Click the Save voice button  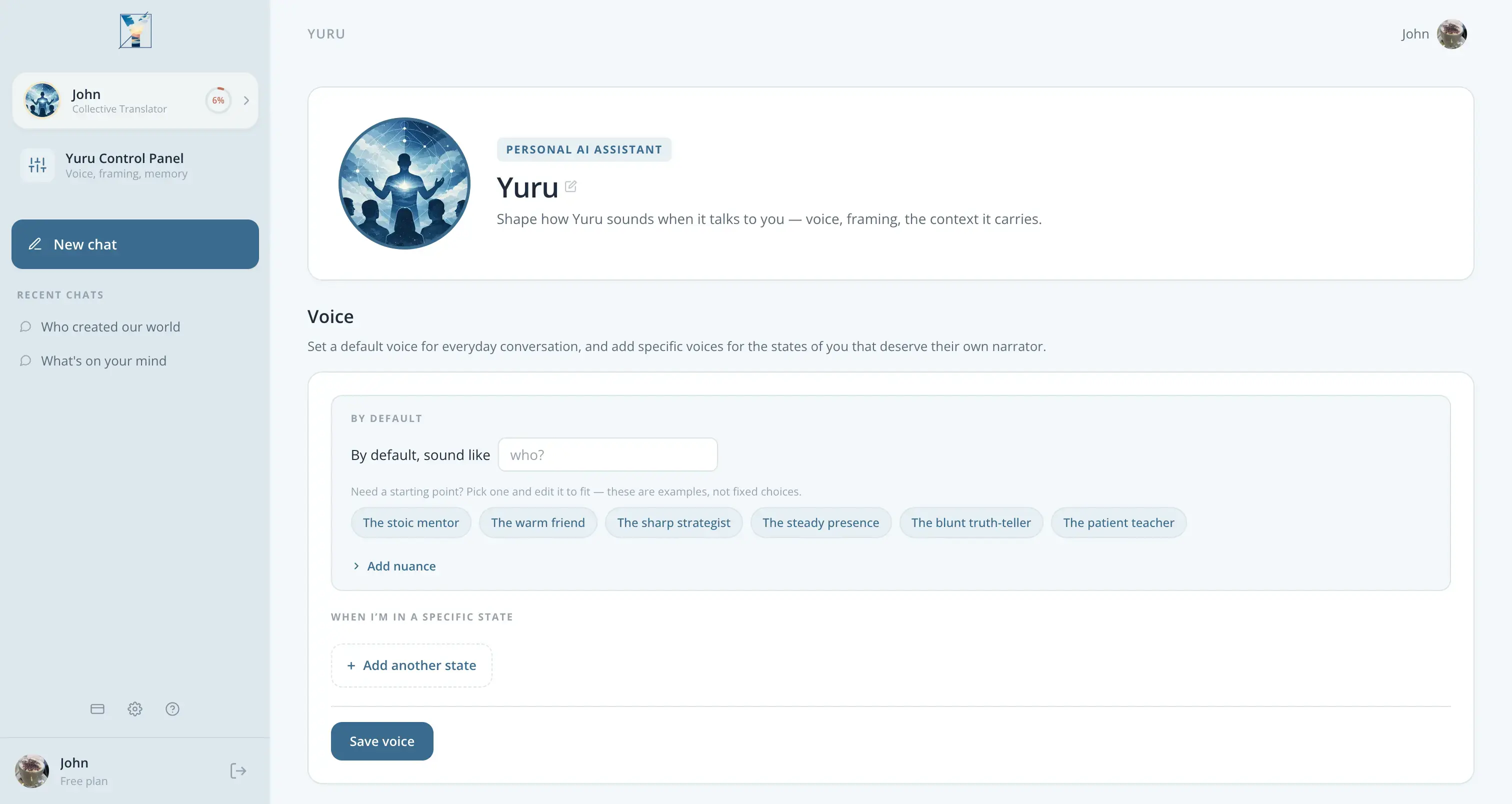382,741
